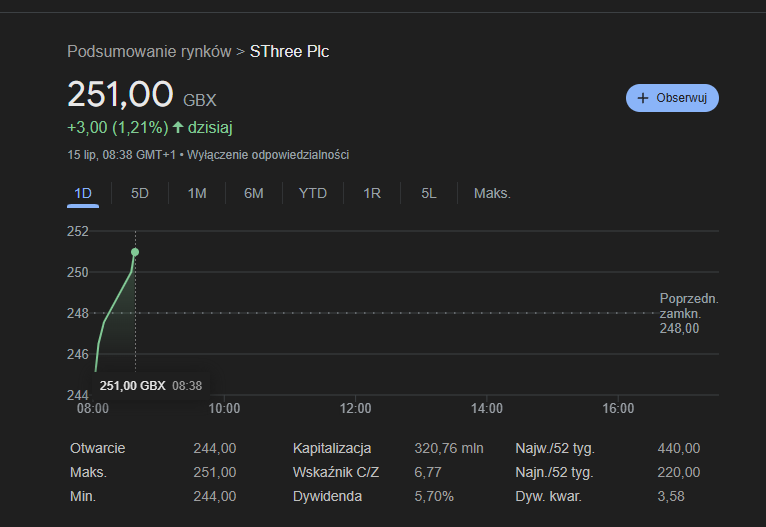
Task: Show the 5L (five year) chart
Action: (x=428, y=193)
